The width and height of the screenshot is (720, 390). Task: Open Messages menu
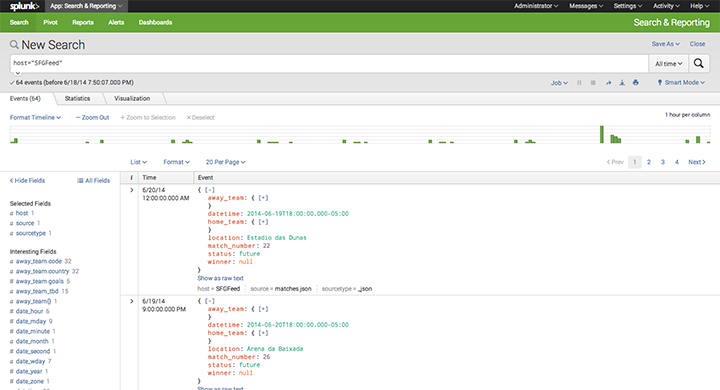[x=586, y=6]
